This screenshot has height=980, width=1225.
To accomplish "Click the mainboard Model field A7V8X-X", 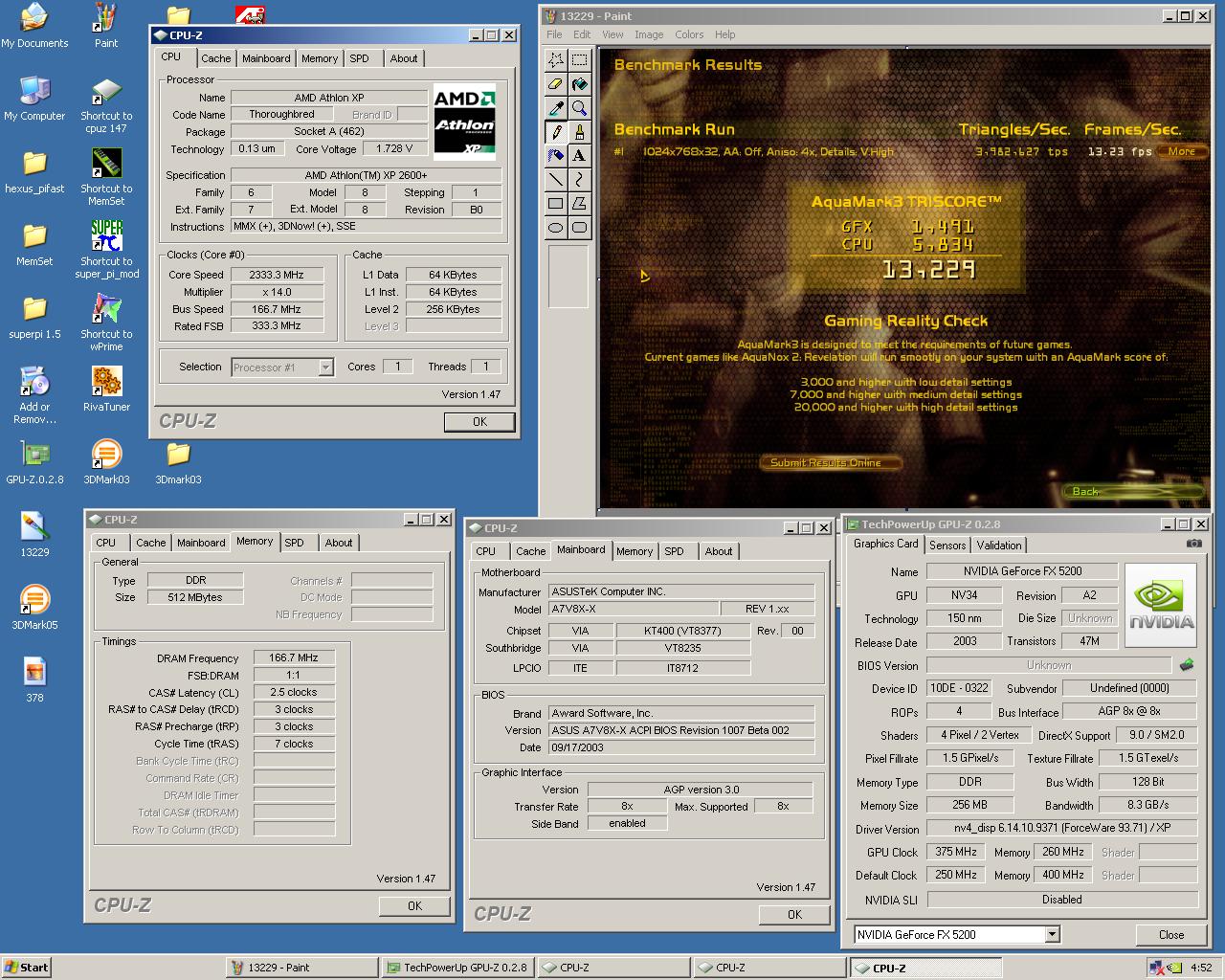I will click(633, 609).
